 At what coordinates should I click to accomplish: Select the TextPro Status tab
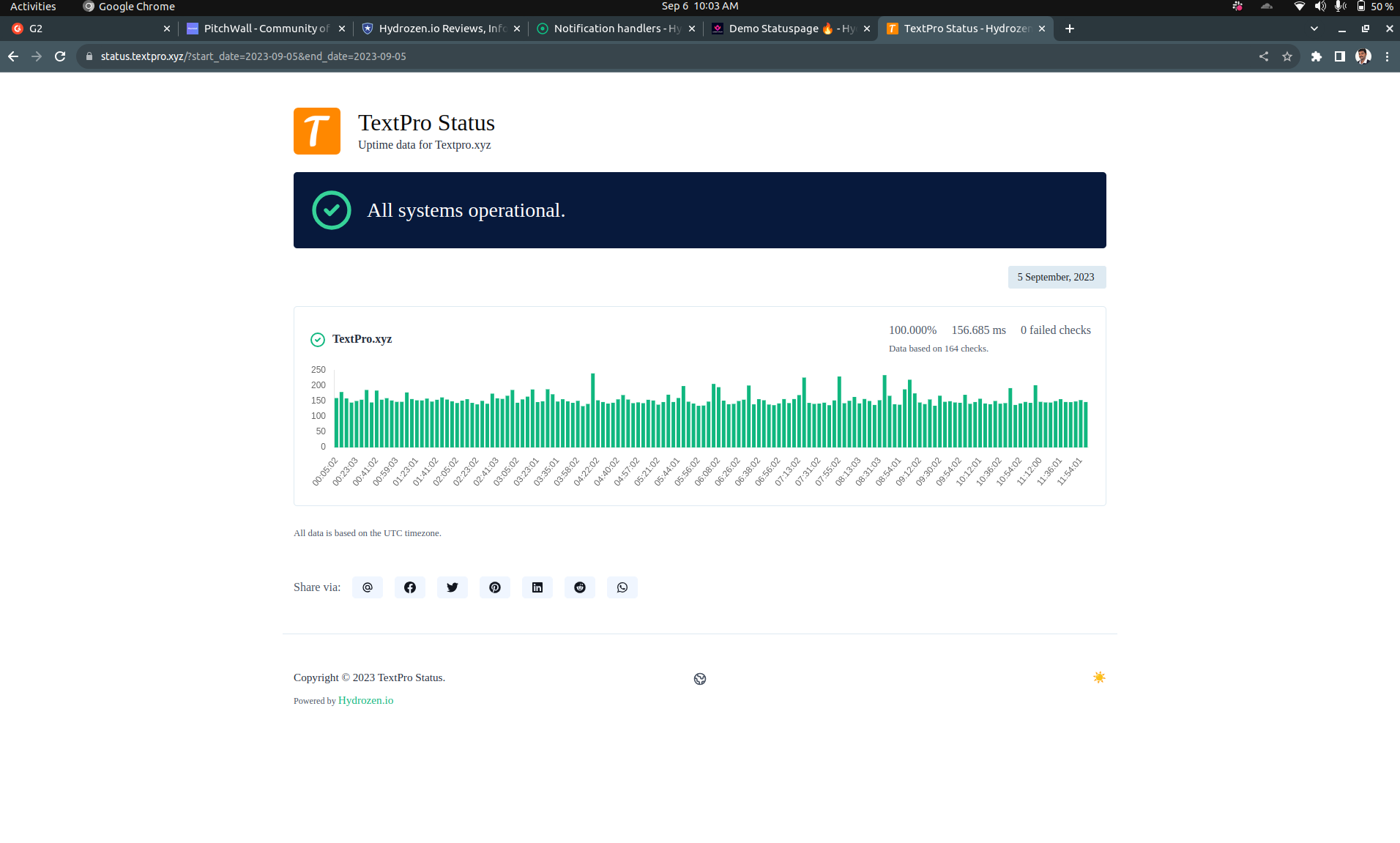coord(964,29)
